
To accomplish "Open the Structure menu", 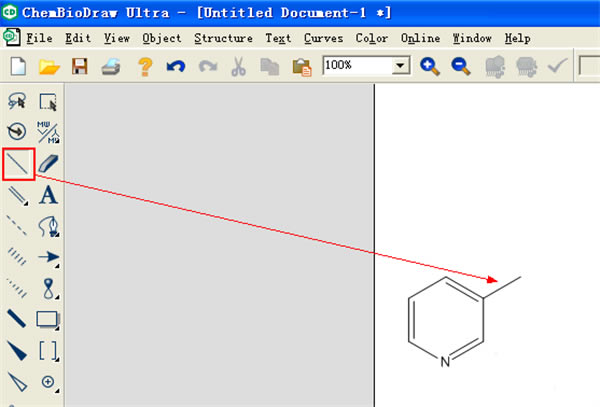I will tap(223, 38).
